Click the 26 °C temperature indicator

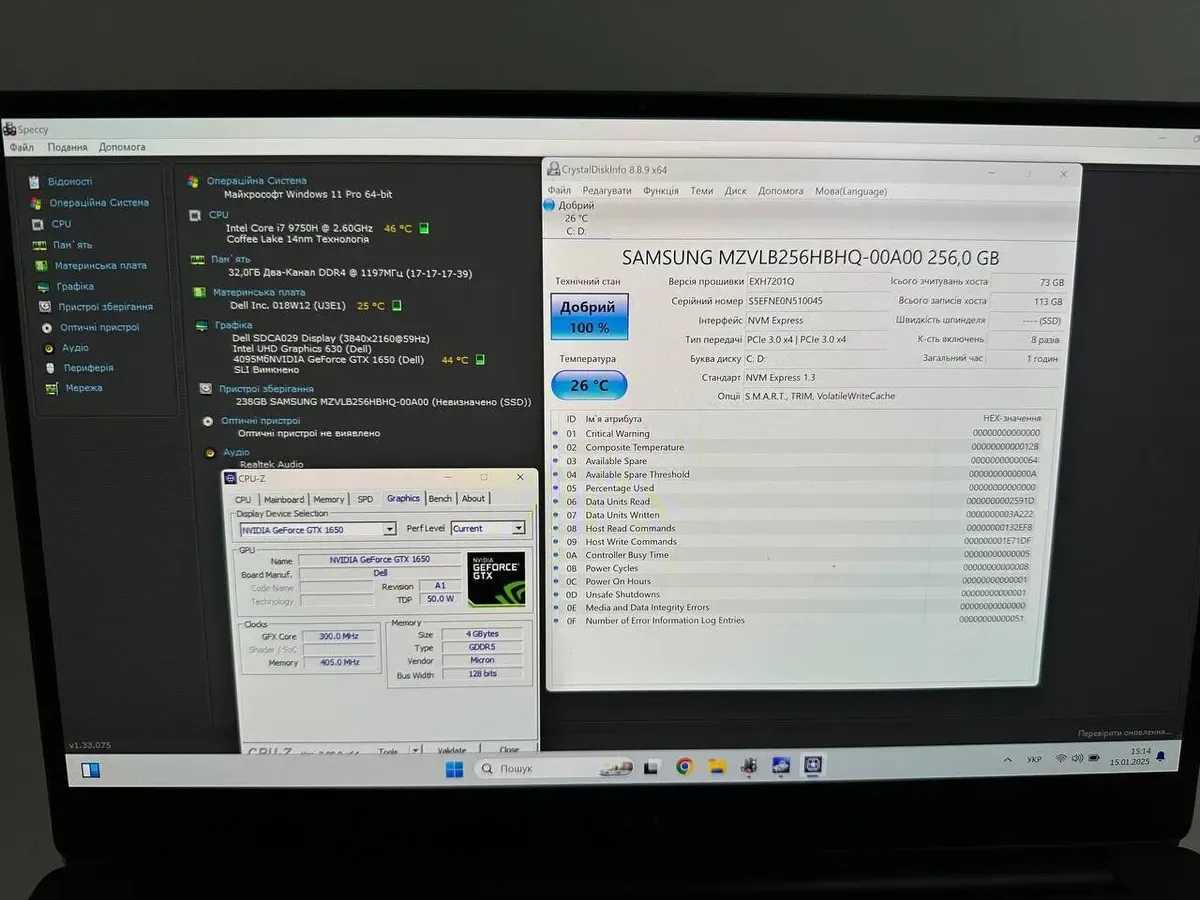[589, 385]
